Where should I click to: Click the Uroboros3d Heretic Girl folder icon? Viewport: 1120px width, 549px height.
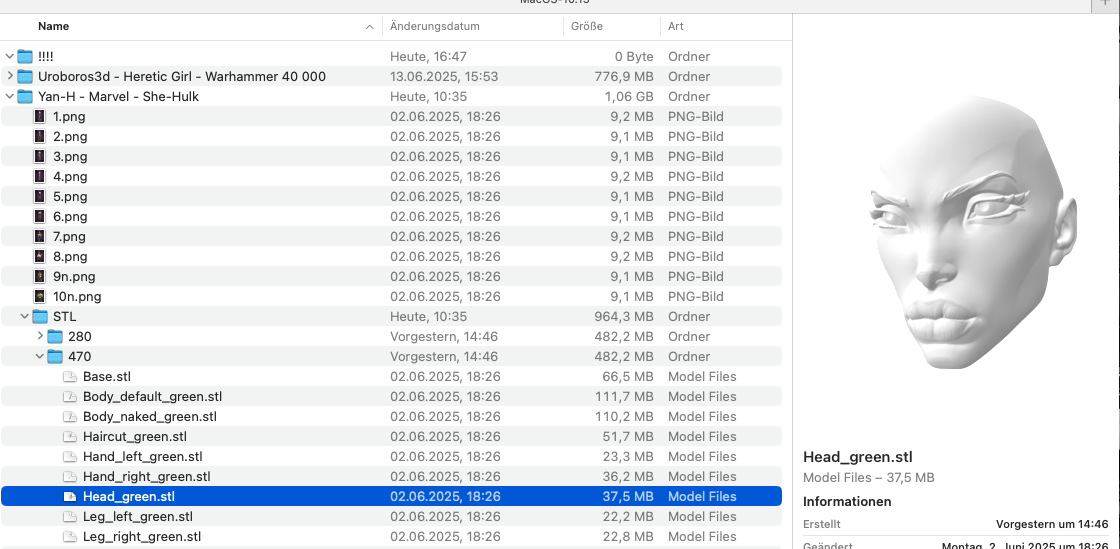[x=25, y=76]
